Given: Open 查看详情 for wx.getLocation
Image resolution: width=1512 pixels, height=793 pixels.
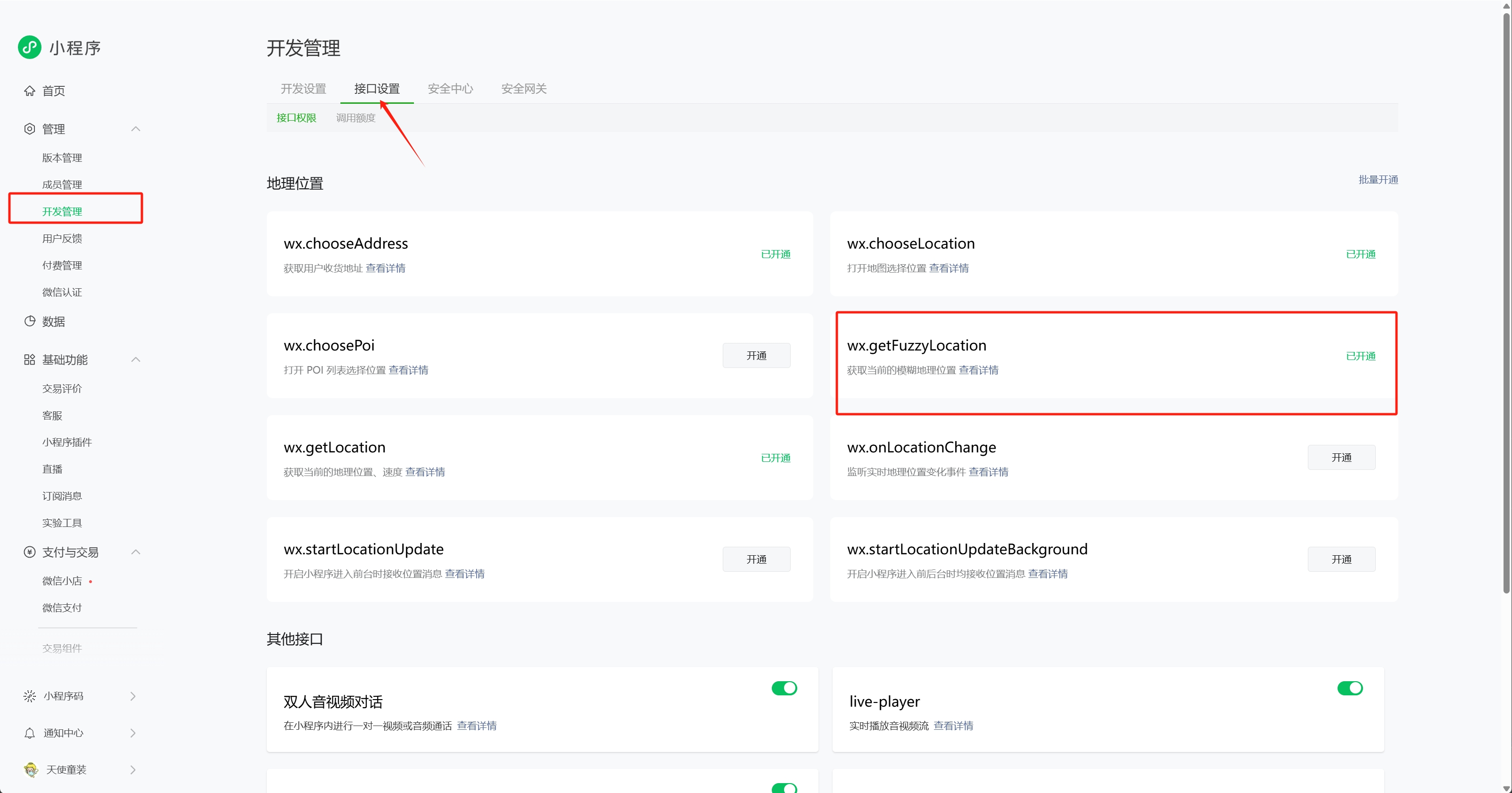Looking at the screenshot, I should pos(425,472).
